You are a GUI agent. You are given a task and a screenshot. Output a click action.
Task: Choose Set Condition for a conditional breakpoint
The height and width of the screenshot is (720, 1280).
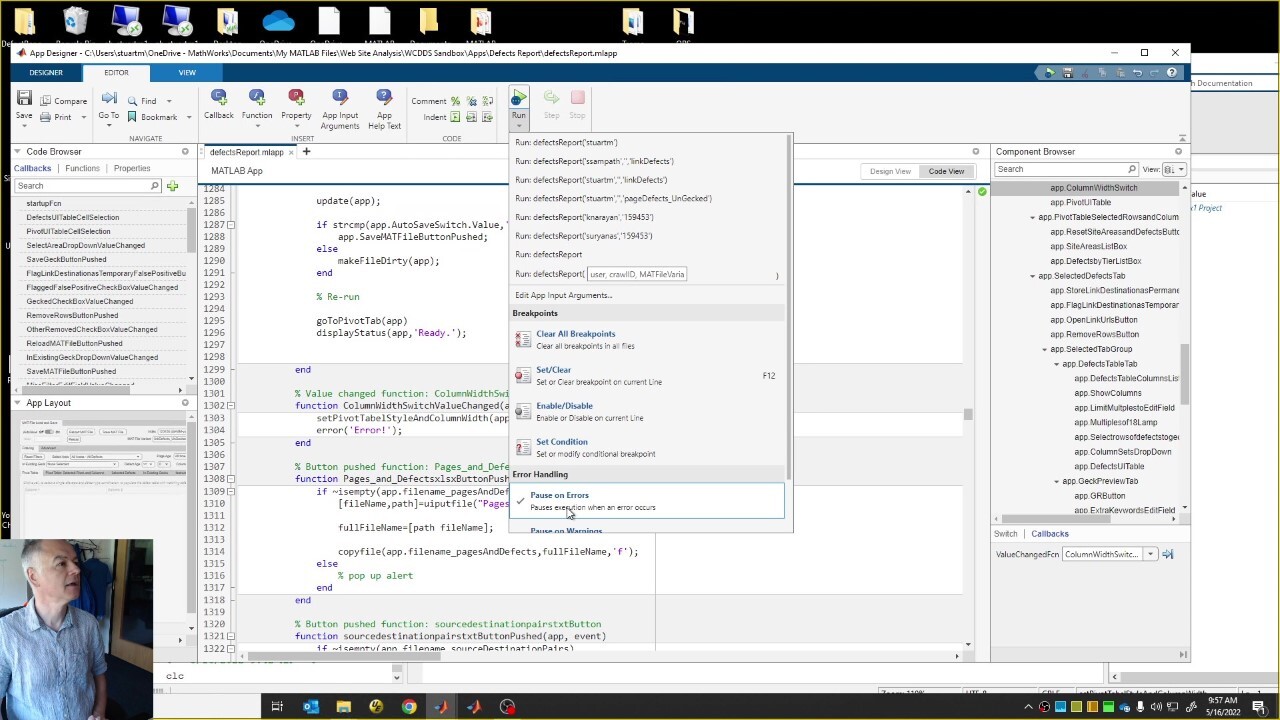click(561, 442)
